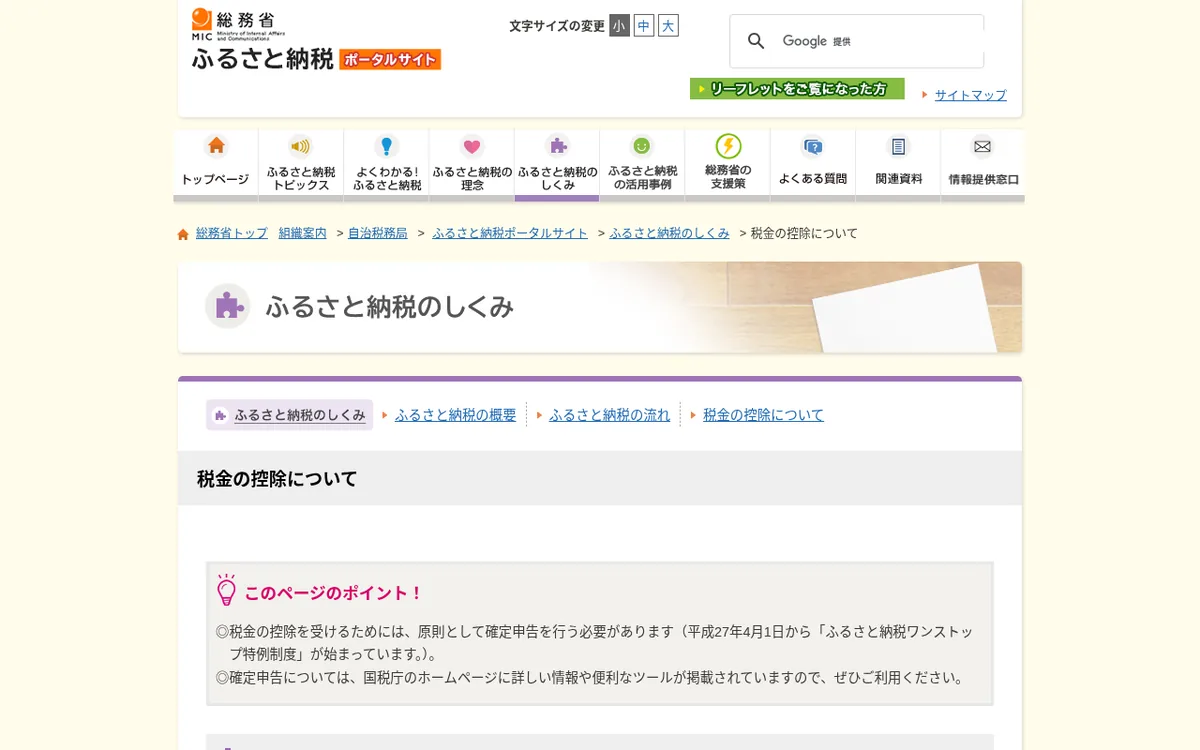The height and width of the screenshot is (750, 1200).
Task: Set font size to 中
Action: (x=644, y=26)
